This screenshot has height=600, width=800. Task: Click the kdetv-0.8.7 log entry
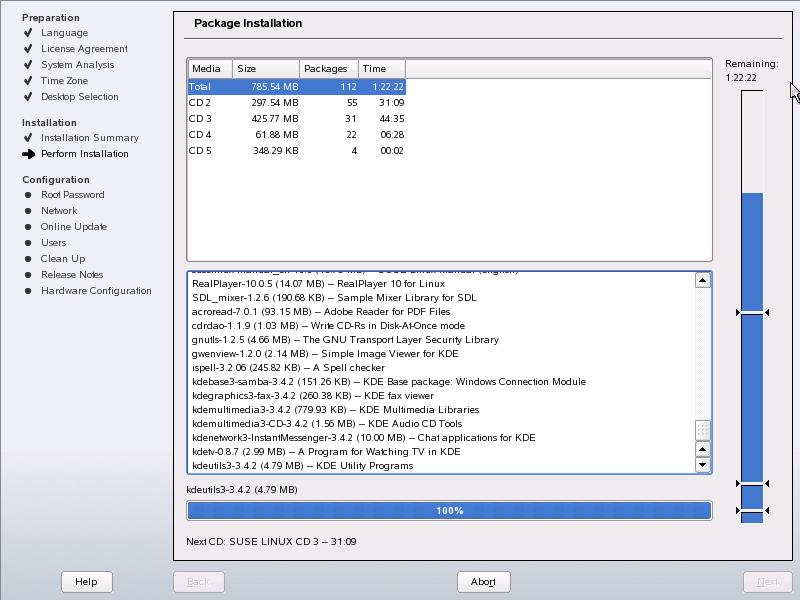point(326,452)
